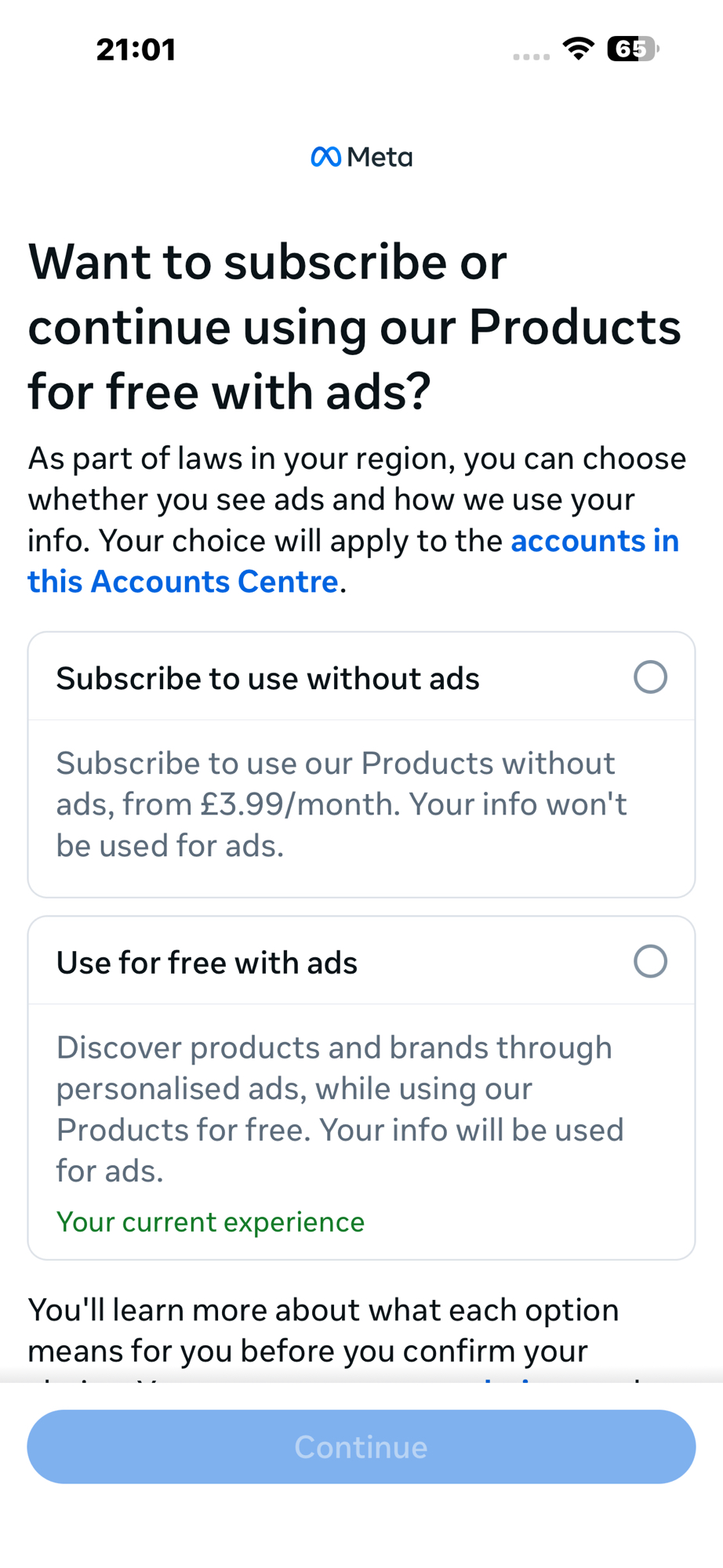Tap the £3.99/month subscription description text

pyautogui.click(x=341, y=804)
